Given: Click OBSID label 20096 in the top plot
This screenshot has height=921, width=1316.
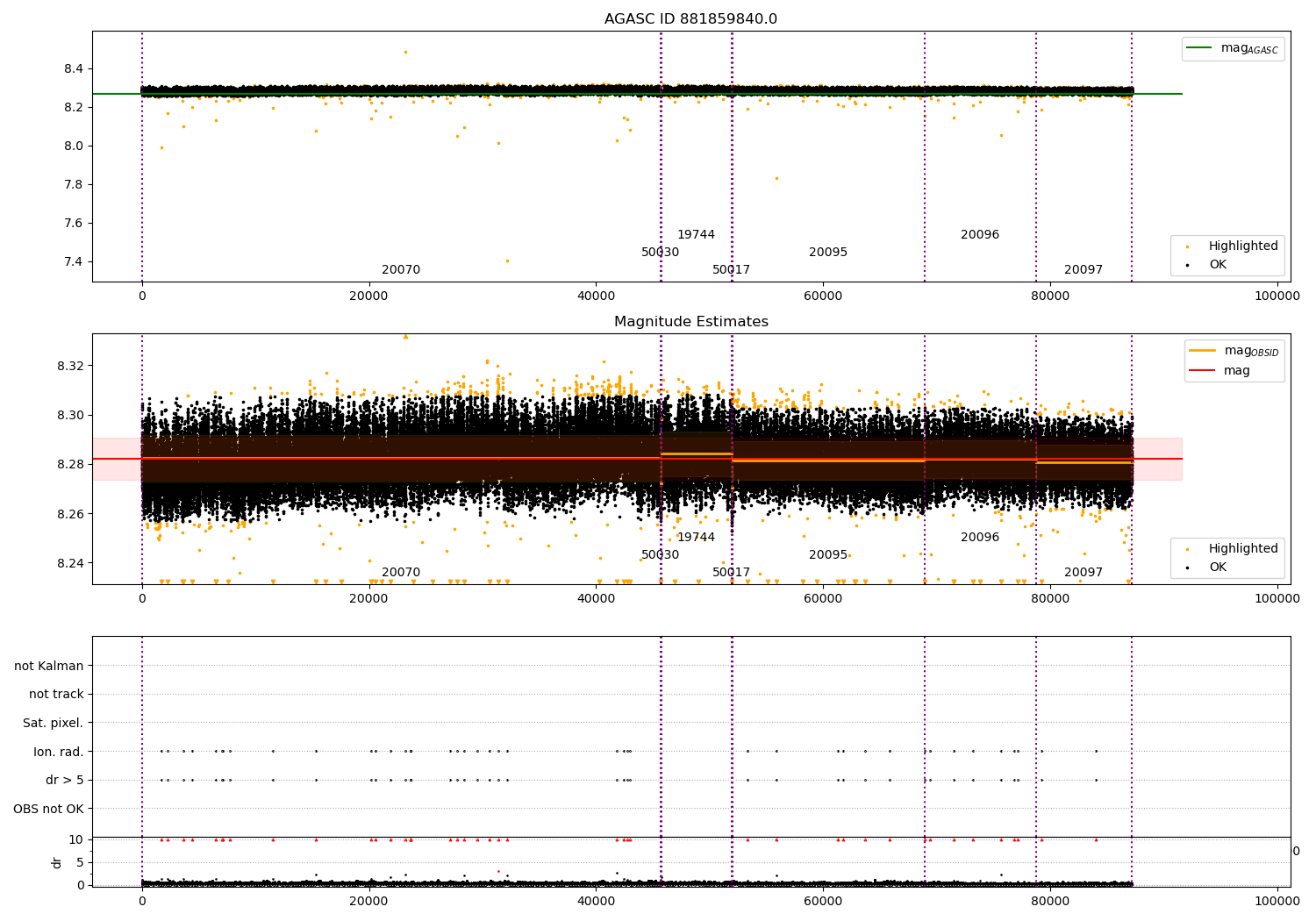Looking at the screenshot, I should pos(980,235).
